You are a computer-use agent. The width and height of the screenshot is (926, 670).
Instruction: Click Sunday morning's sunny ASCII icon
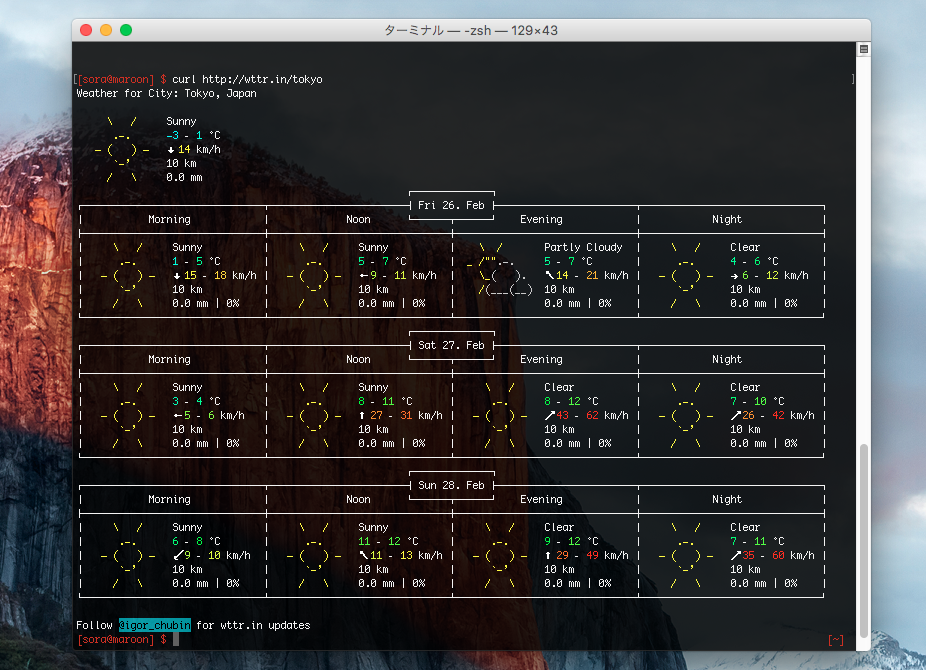(x=126, y=555)
